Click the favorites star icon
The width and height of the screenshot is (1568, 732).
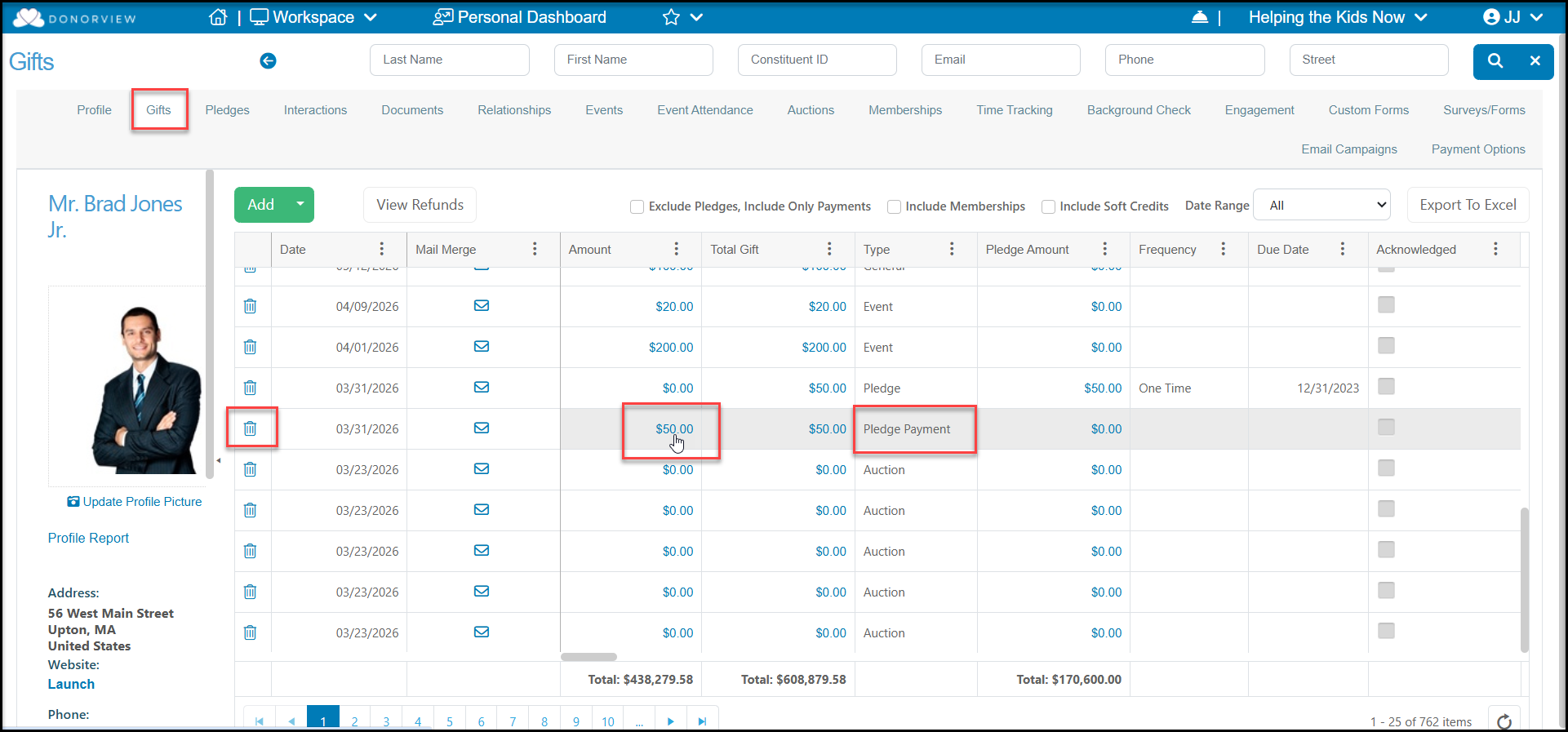point(671,17)
